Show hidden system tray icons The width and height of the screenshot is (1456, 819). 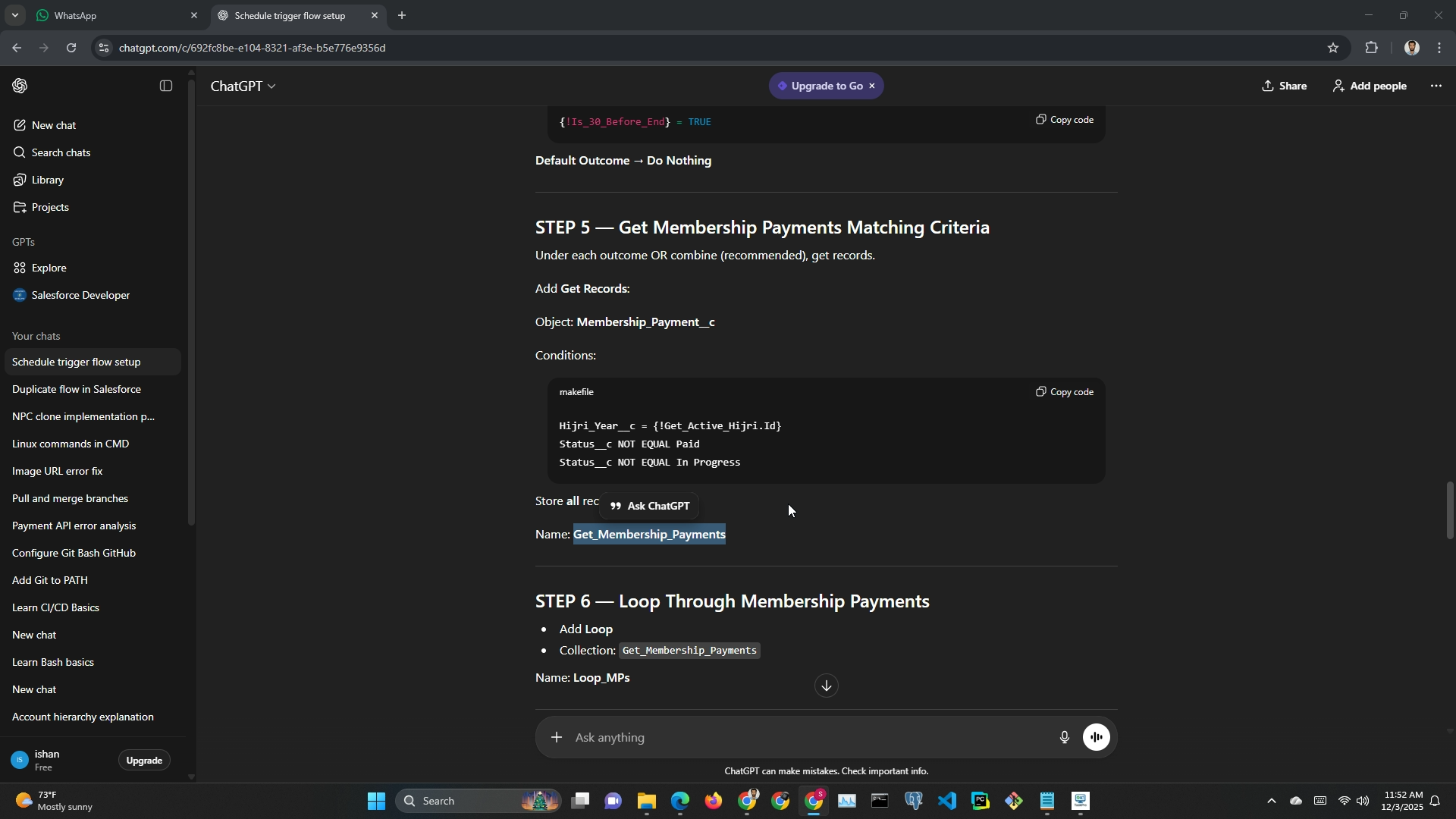coord(1271,802)
